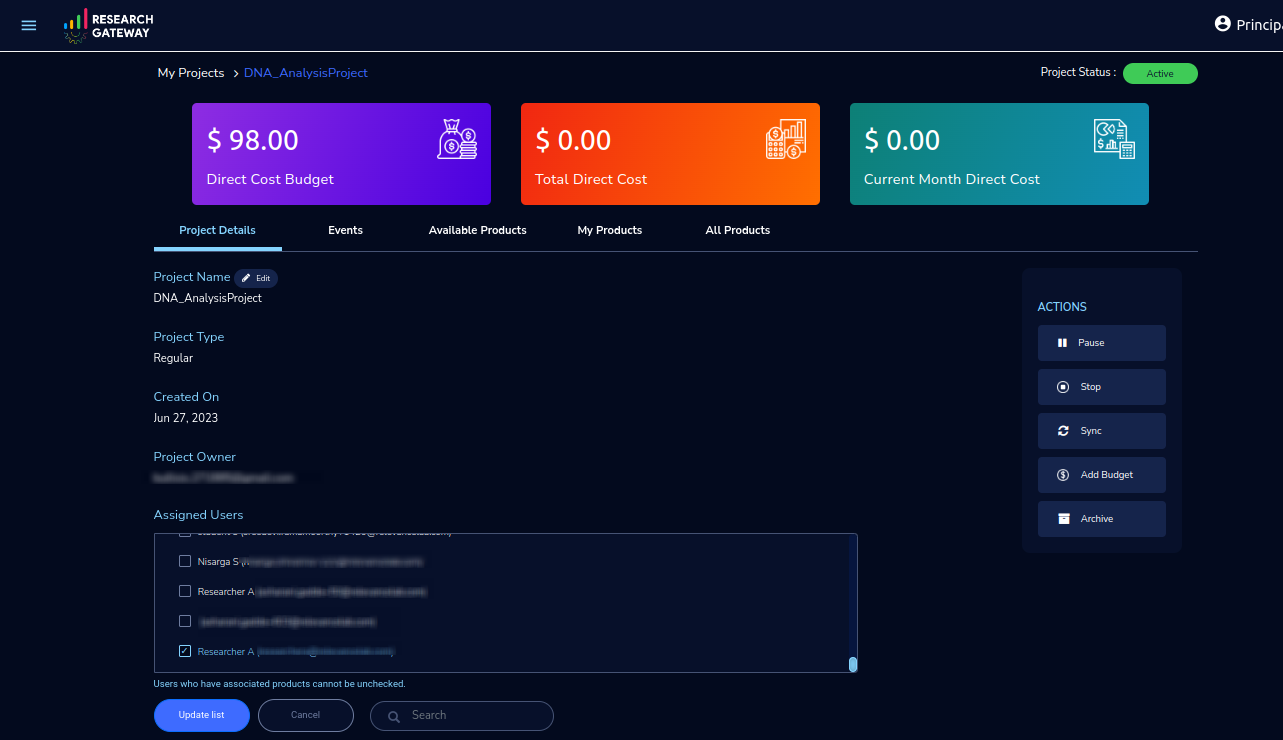Uncheck the checked Researcher A checkbox
This screenshot has width=1283, height=740.
185,651
